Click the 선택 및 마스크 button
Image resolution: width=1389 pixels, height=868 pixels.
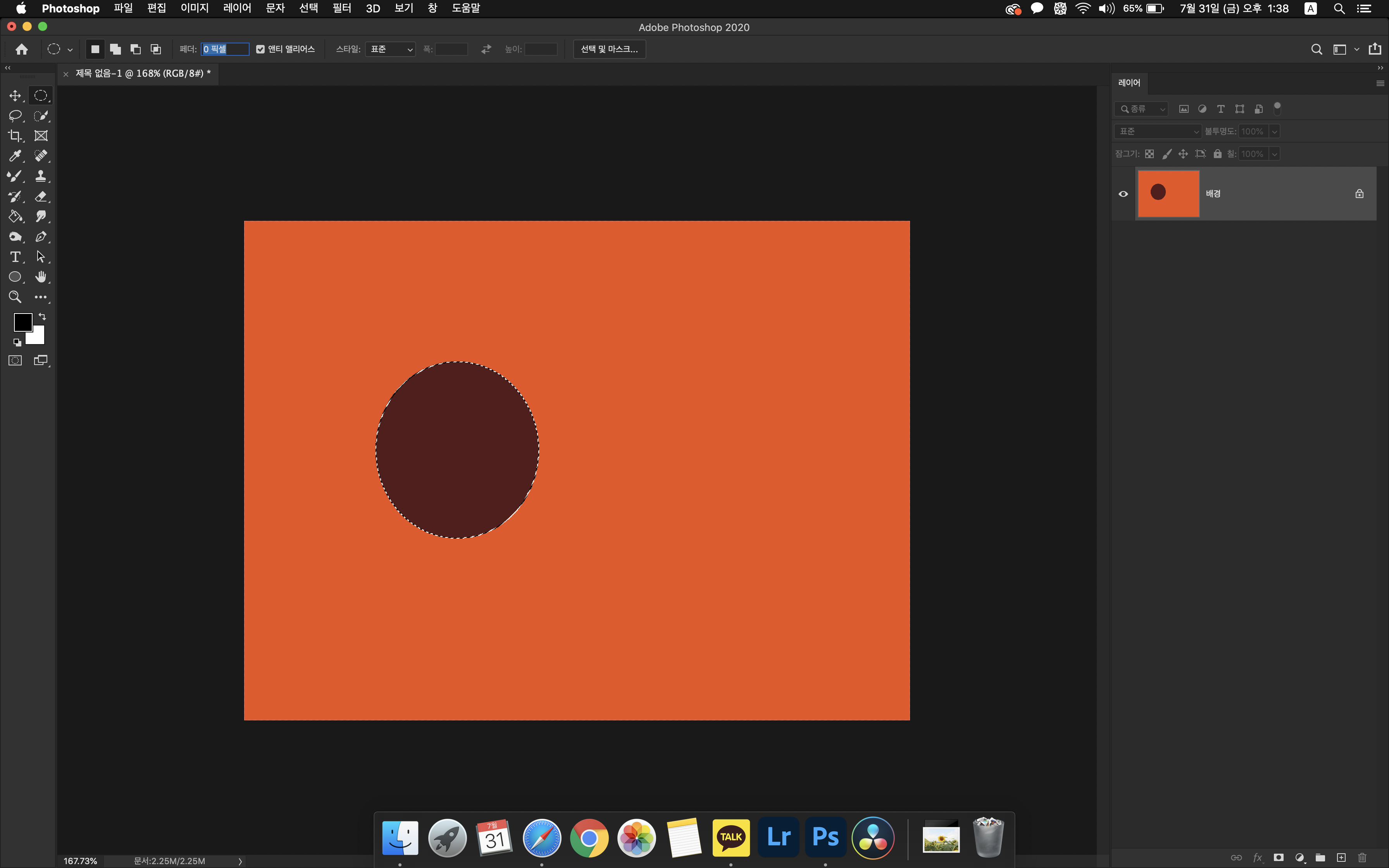click(x=609, y=49)
